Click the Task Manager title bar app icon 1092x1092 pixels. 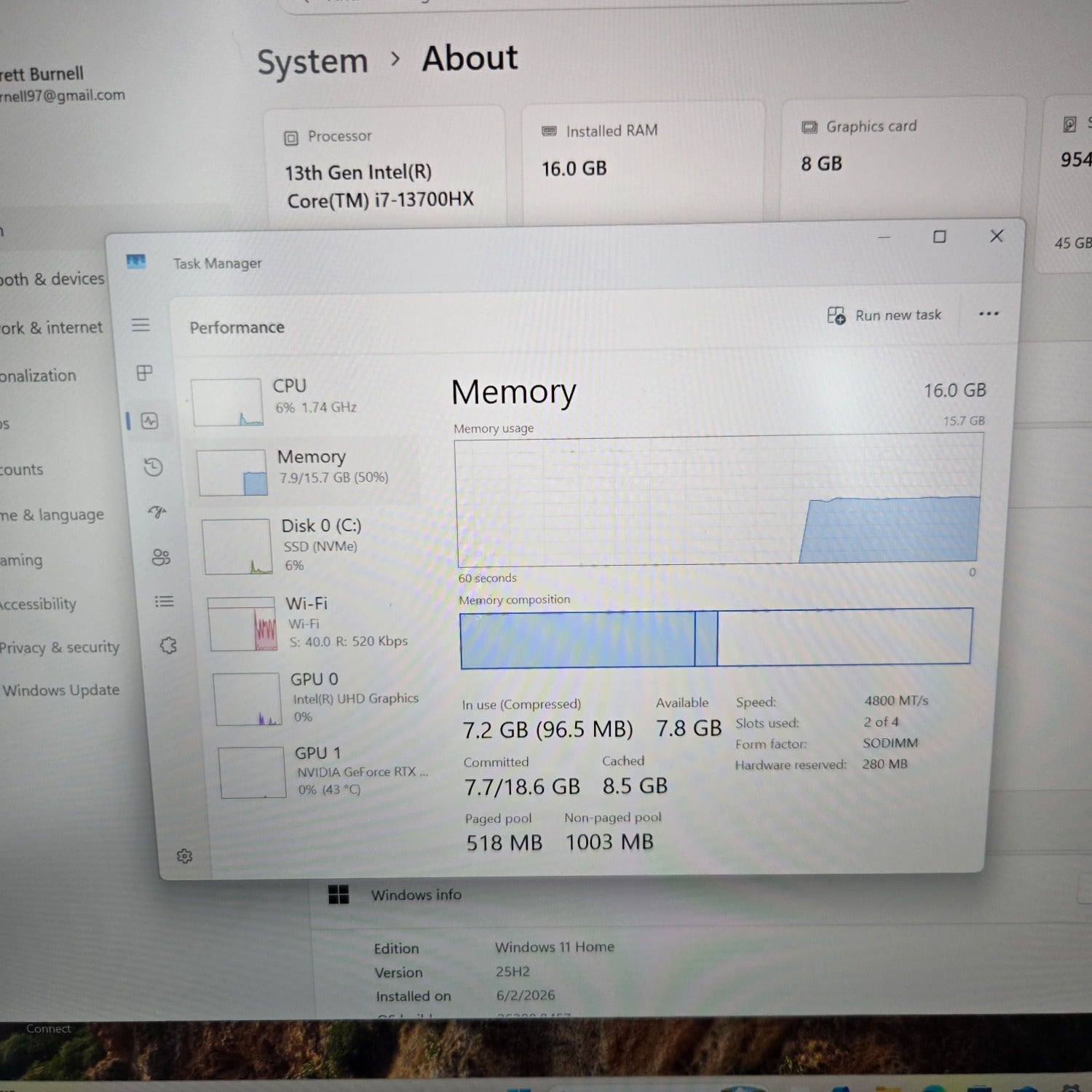(x=136, y=261)
